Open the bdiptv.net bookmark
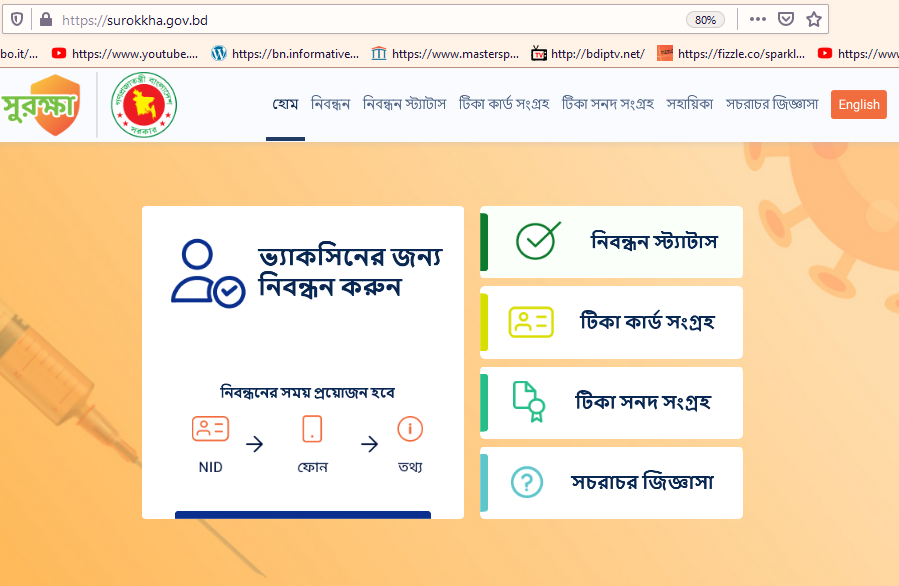 click(588, 54)
